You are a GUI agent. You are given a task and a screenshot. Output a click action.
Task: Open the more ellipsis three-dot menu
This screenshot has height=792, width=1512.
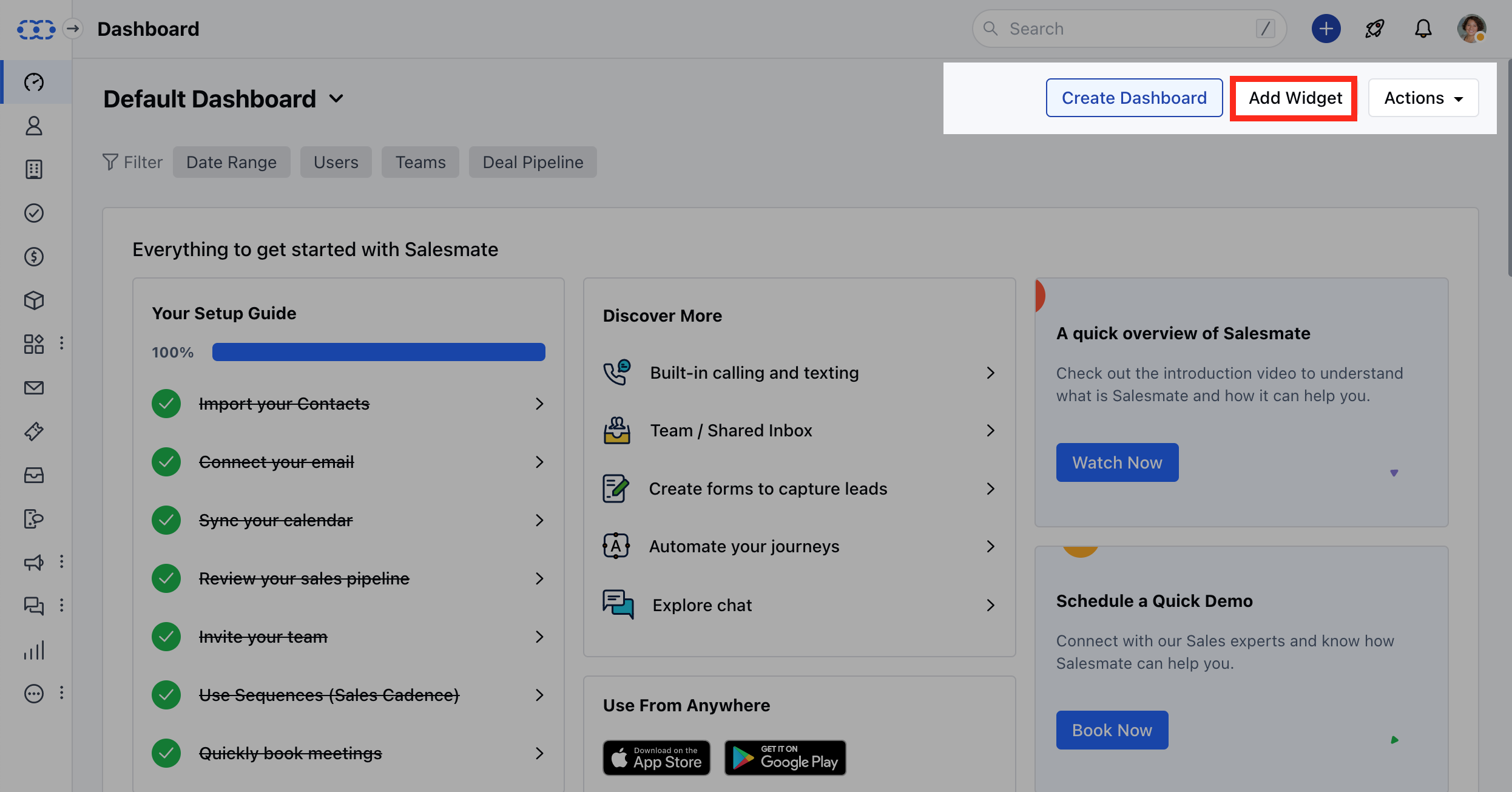point(61,693)
